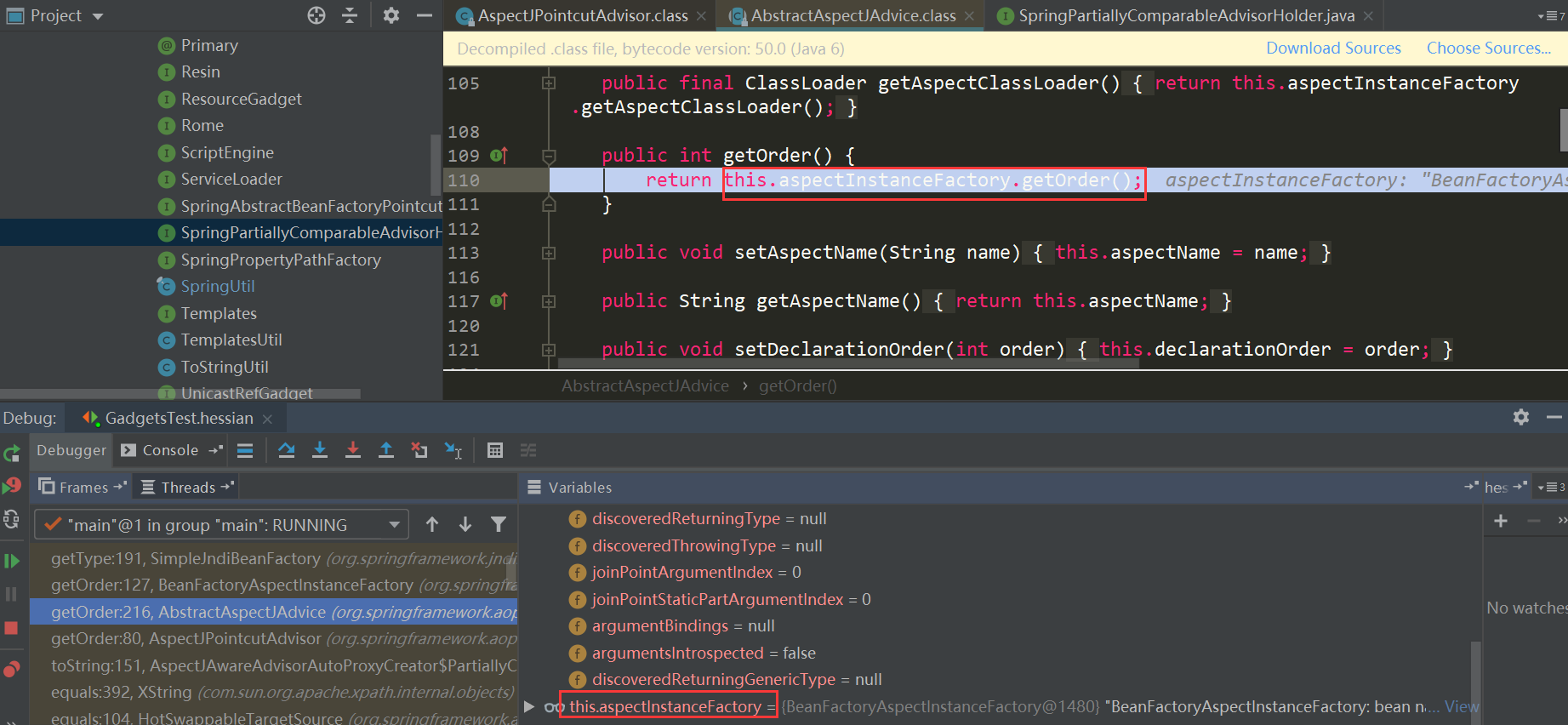Toggle Mute Breakpoints in debug sidebar
The image size is (1568, 725).
click(12, 669)
